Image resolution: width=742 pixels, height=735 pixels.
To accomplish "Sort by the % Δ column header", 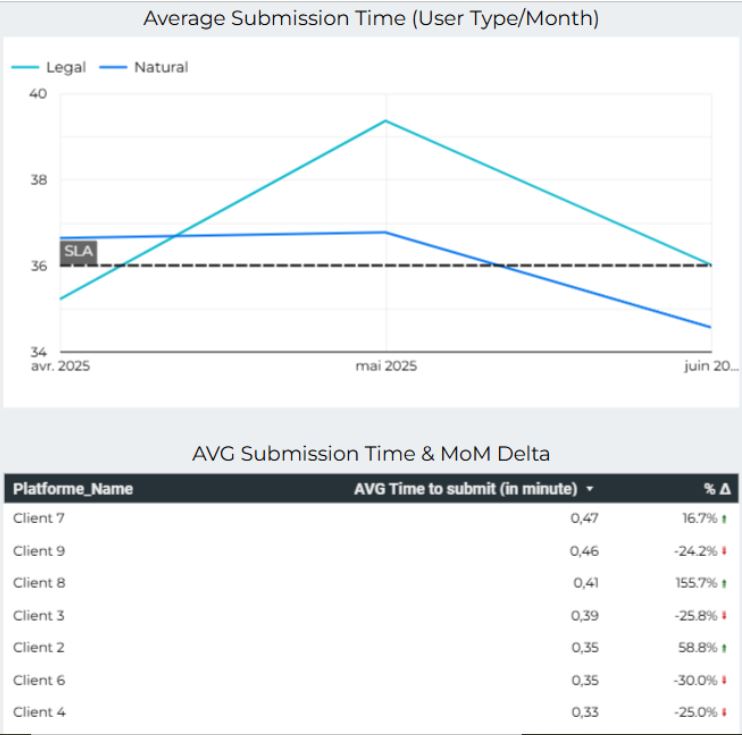I will click(x=716, y=489).
